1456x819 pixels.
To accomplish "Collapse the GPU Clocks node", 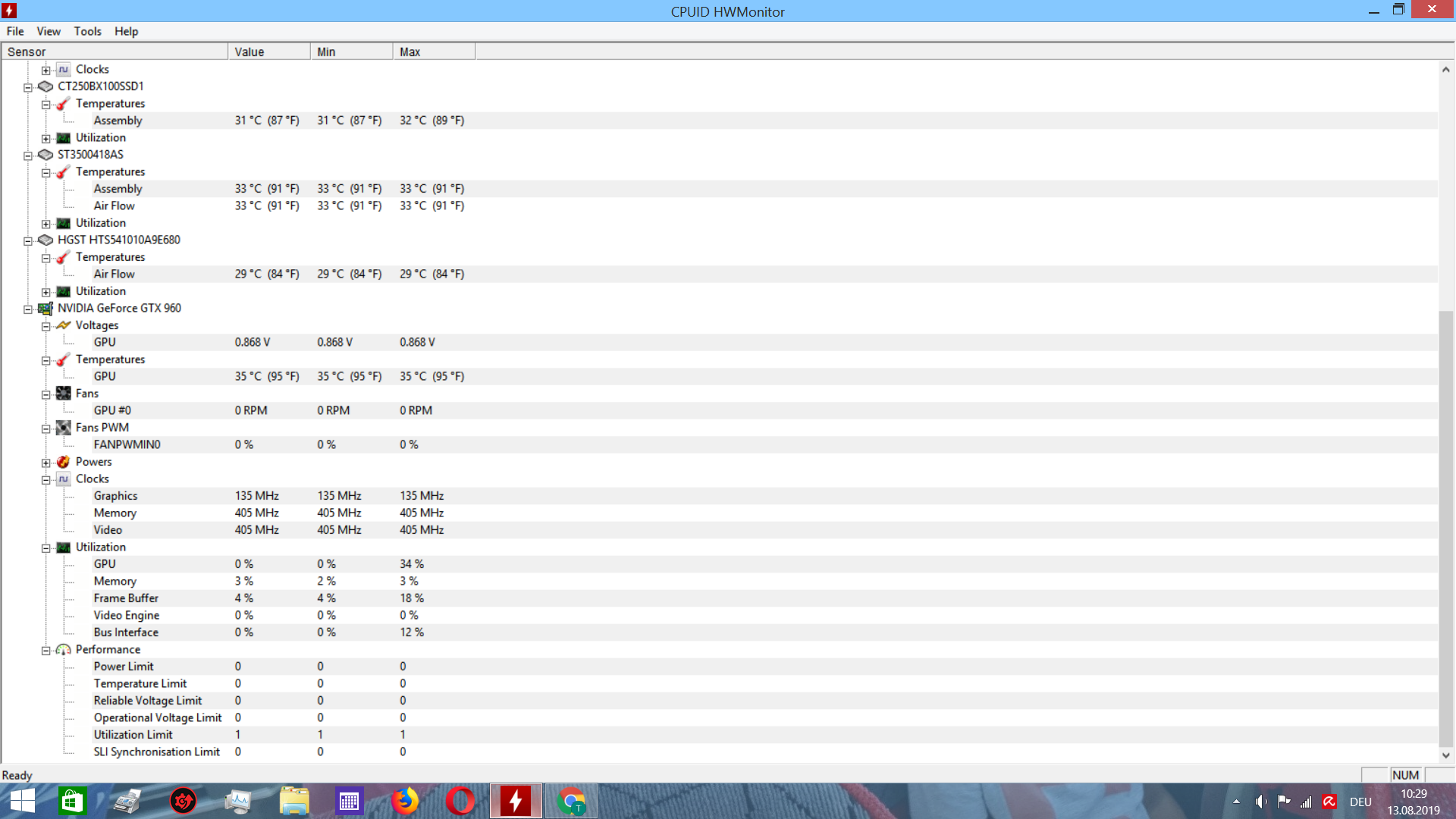I will 46,480.
